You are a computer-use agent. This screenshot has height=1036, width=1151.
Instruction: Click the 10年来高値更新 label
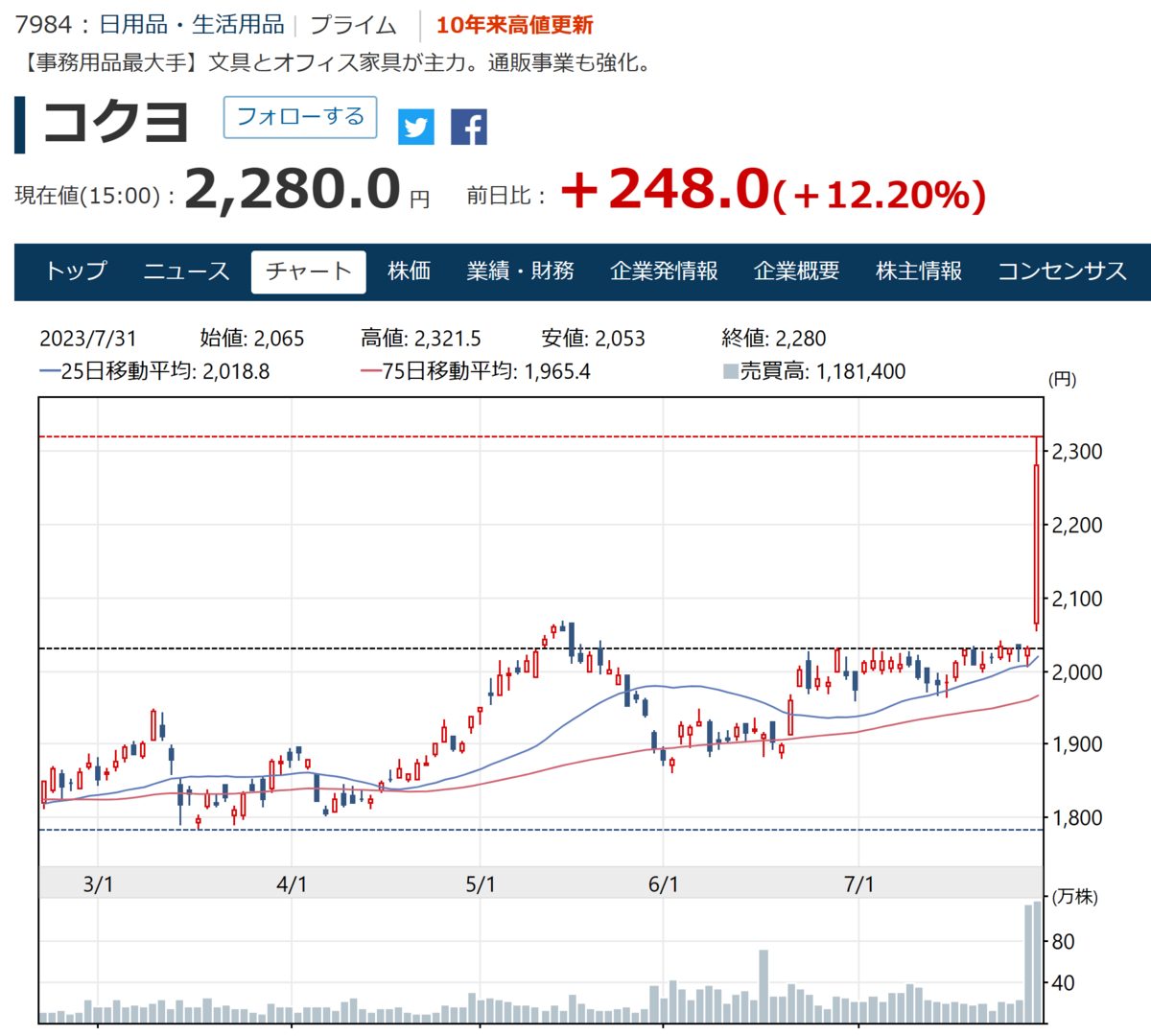(515, 25)
